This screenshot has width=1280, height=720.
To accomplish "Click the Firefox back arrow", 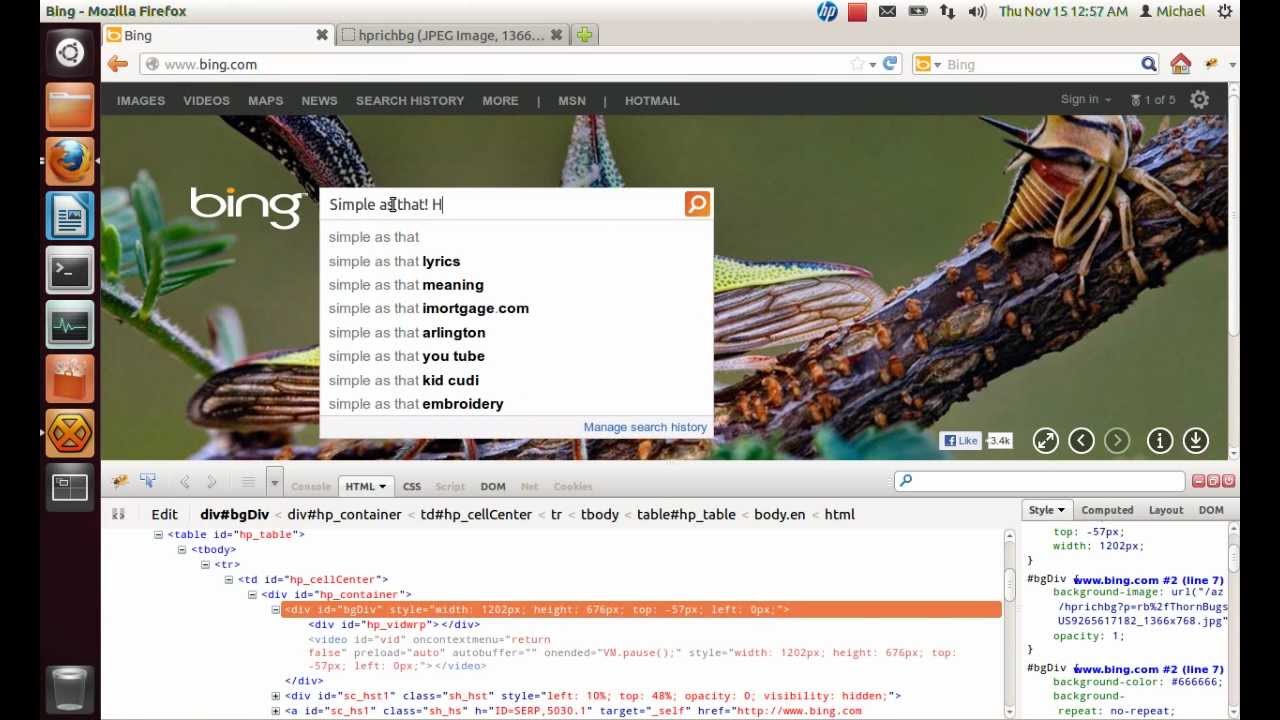I will coord(118,64).
